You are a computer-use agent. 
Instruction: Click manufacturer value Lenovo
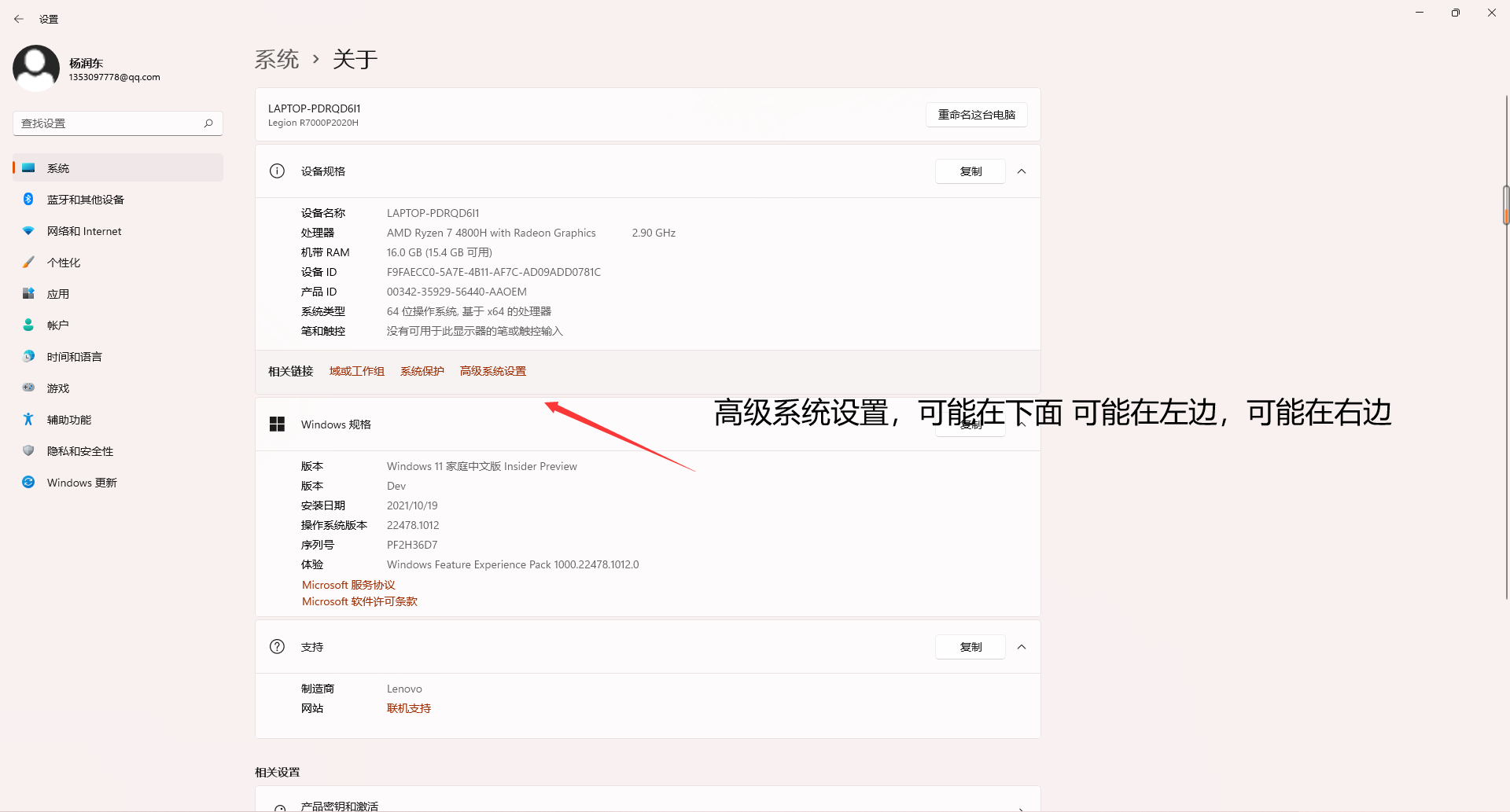pyautogui.click(x=404, y=689)
